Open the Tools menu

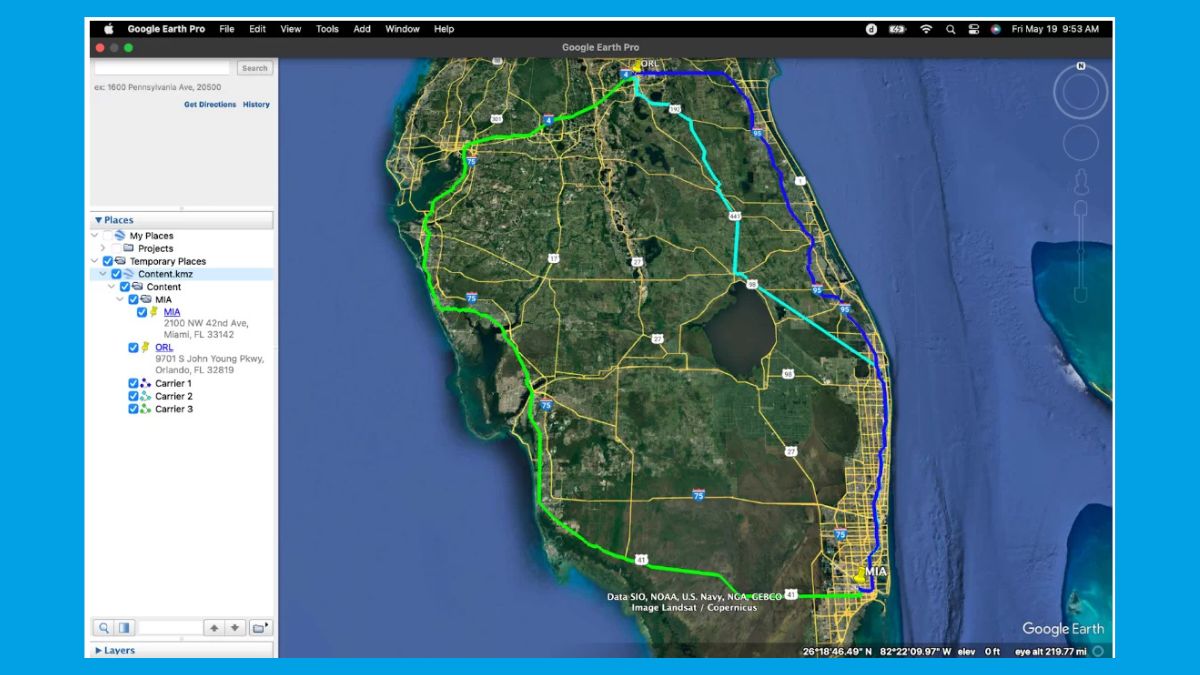[x=327, y=29]
